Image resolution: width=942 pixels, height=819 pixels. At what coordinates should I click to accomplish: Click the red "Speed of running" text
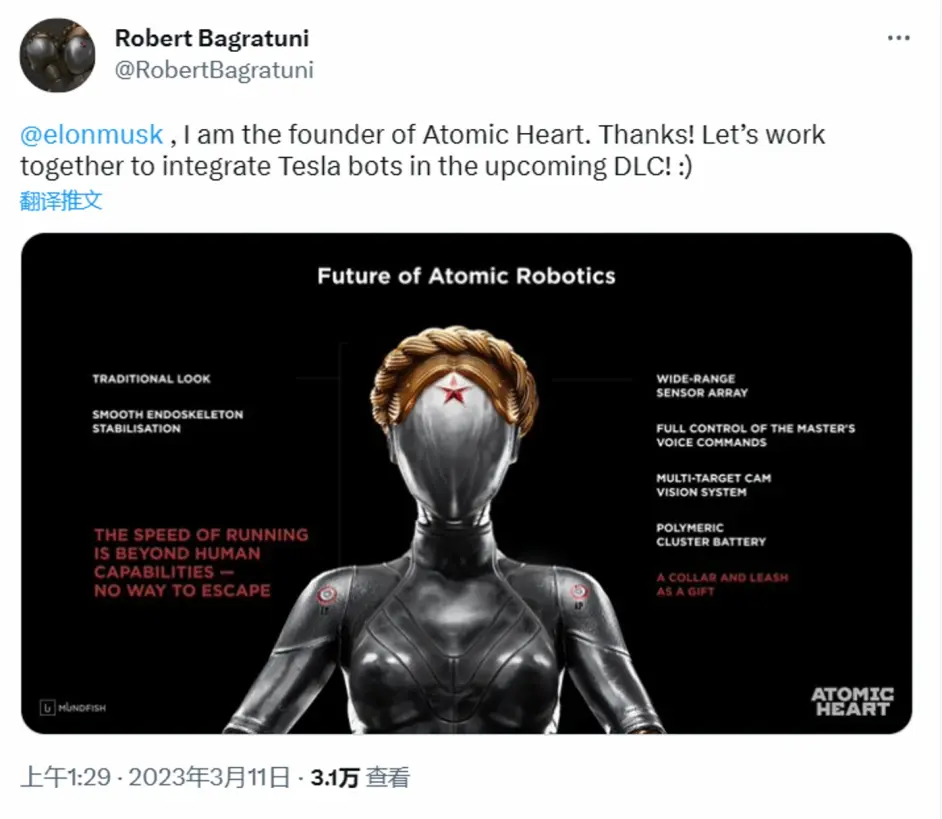200,562
